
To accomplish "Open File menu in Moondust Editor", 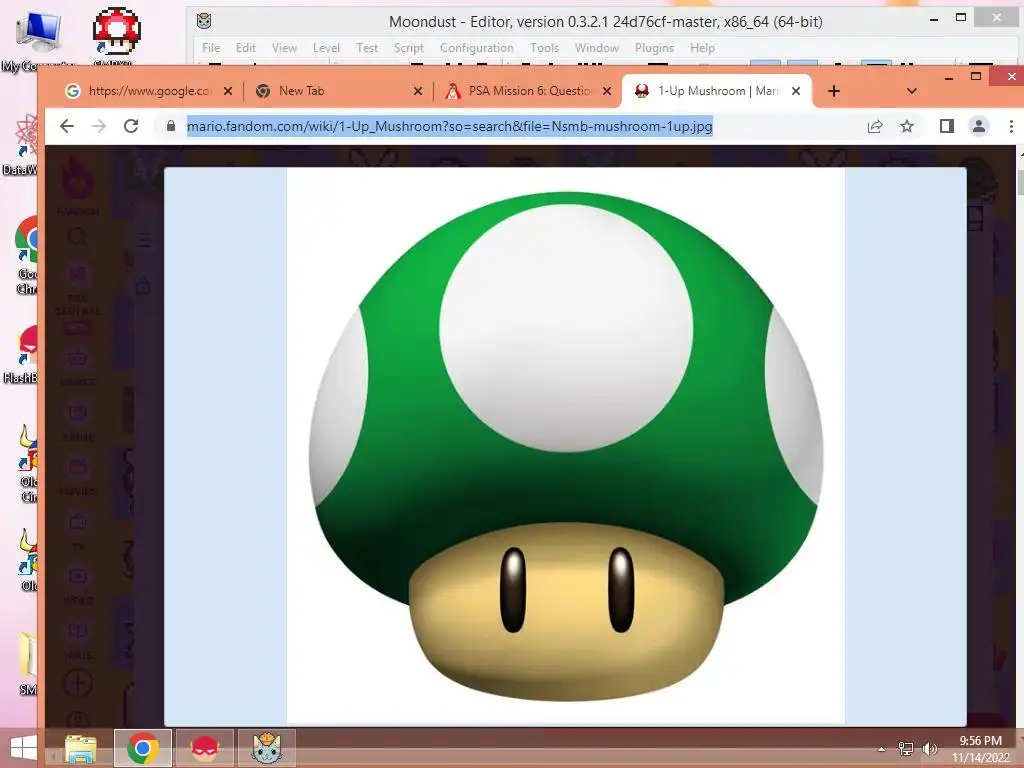I will coord(211,48).
